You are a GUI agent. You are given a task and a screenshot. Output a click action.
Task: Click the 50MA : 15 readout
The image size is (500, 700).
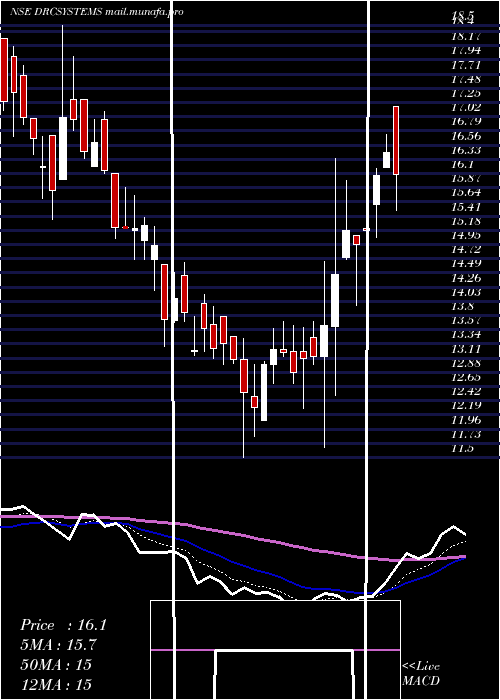[x=56, y=664]
